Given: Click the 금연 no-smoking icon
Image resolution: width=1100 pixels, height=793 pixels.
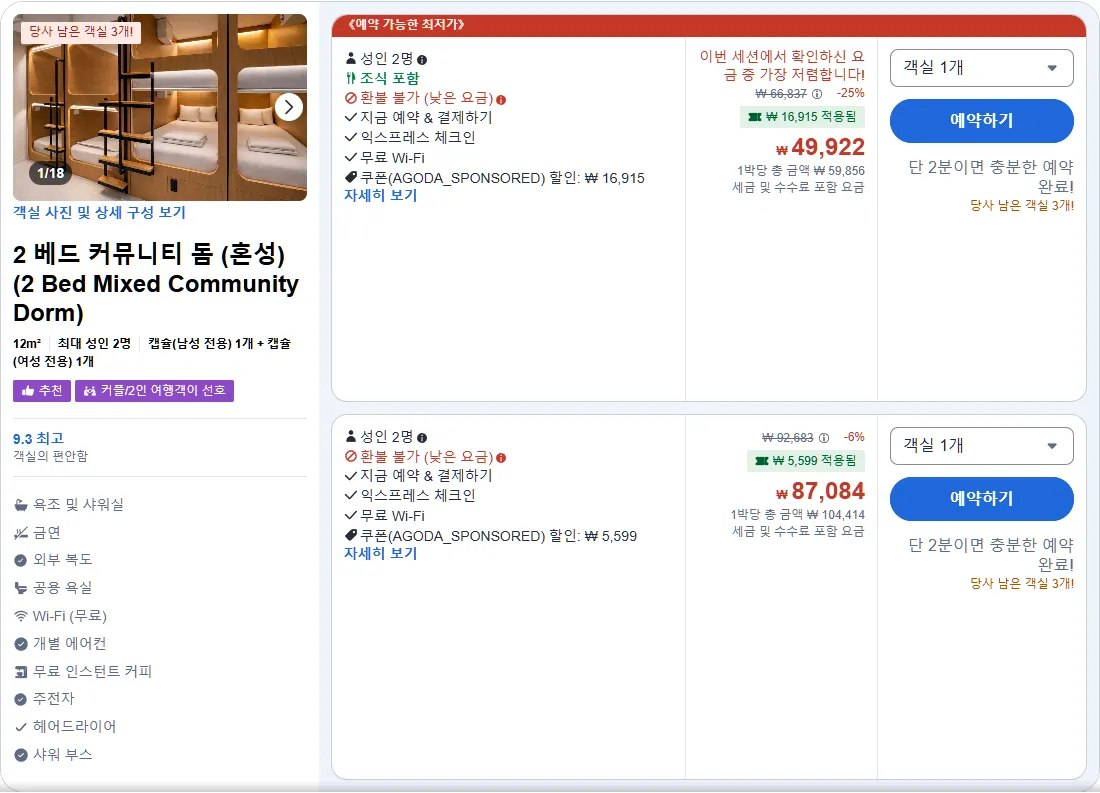Looking at the screenshot, I should [x=21, y=533].
